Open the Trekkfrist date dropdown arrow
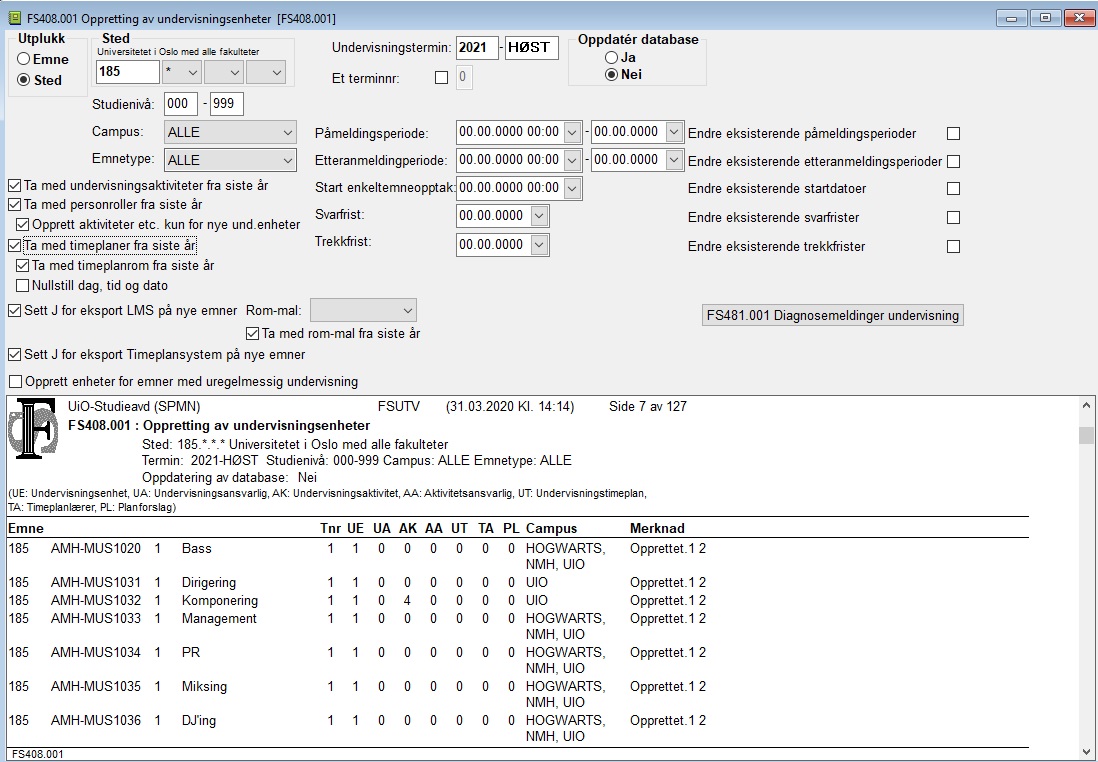Viewport: 1098px width, 762px height. pyautogui.click(x=539, y=245)
